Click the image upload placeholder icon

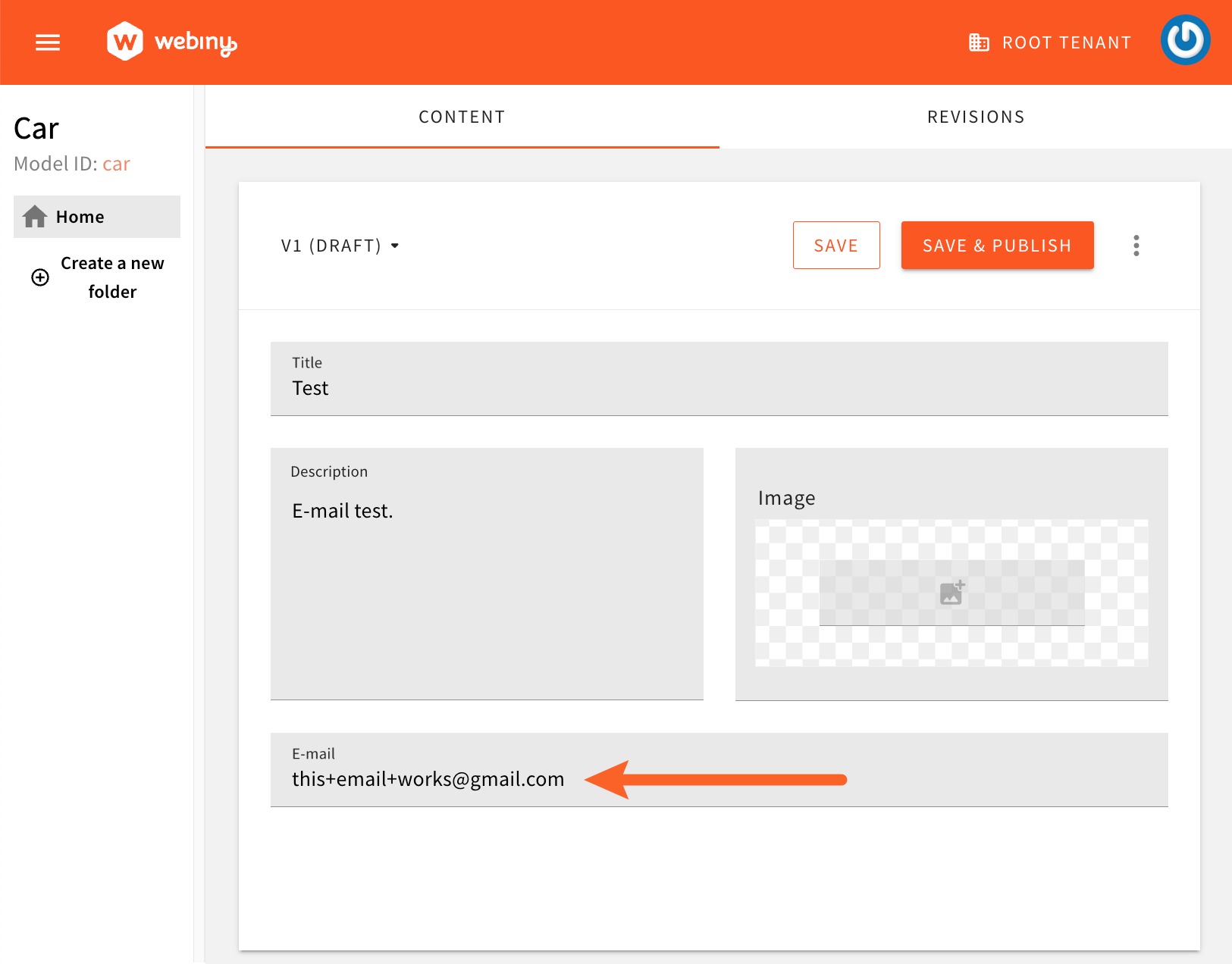point(951,592)
